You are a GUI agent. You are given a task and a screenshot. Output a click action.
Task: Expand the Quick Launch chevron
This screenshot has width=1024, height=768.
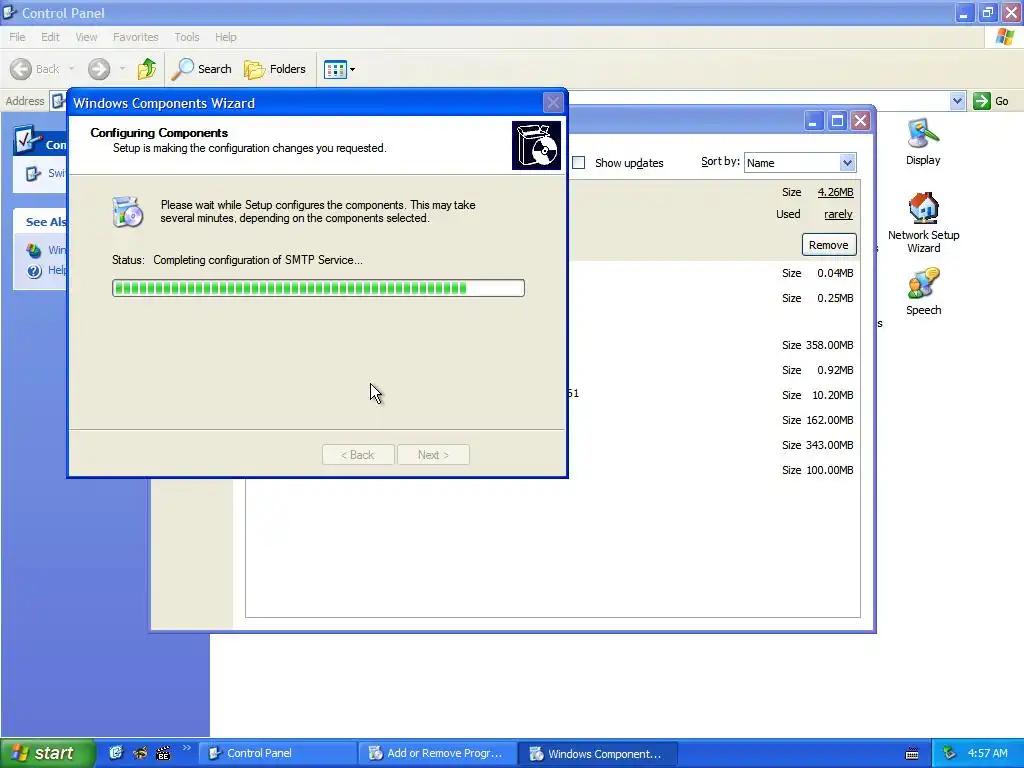[187, 748]
